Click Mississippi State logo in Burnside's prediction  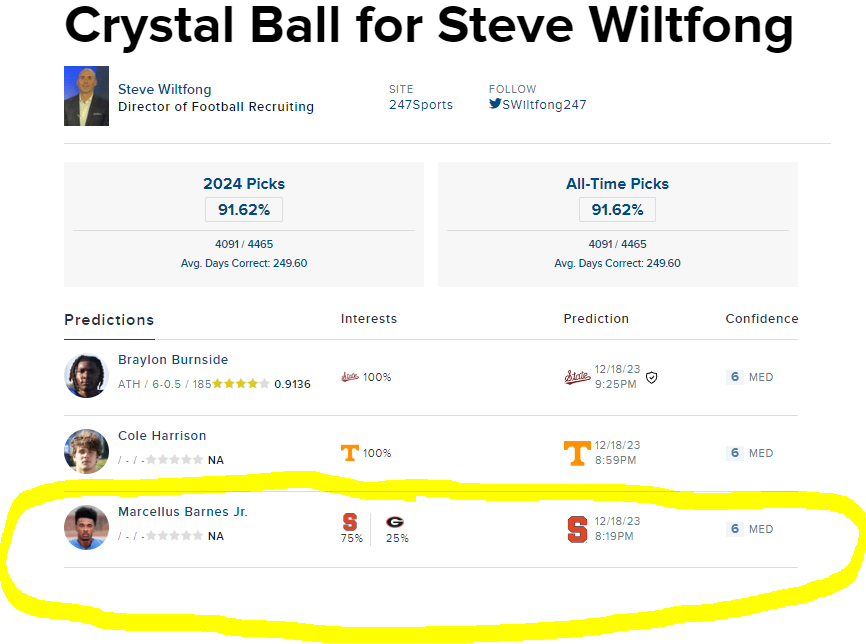[x=577, y=377]
